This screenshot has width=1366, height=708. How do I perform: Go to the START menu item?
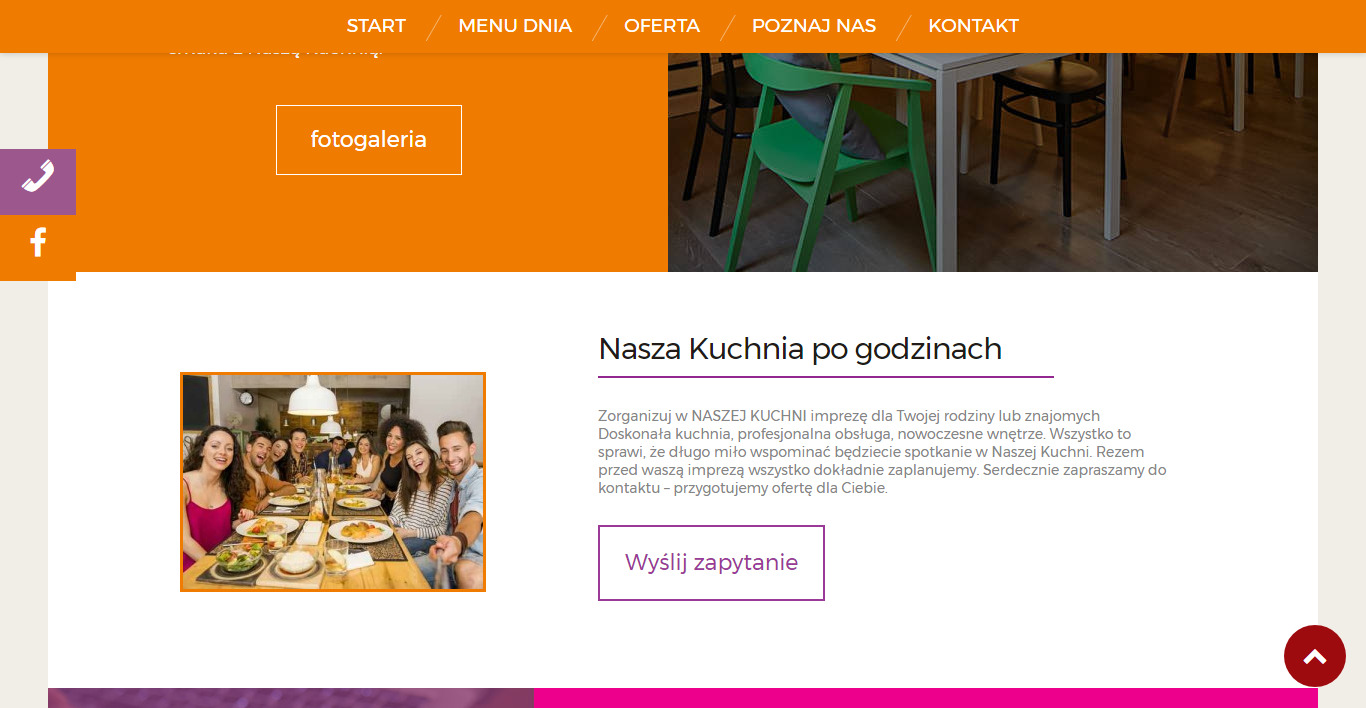tap(376, 26)
